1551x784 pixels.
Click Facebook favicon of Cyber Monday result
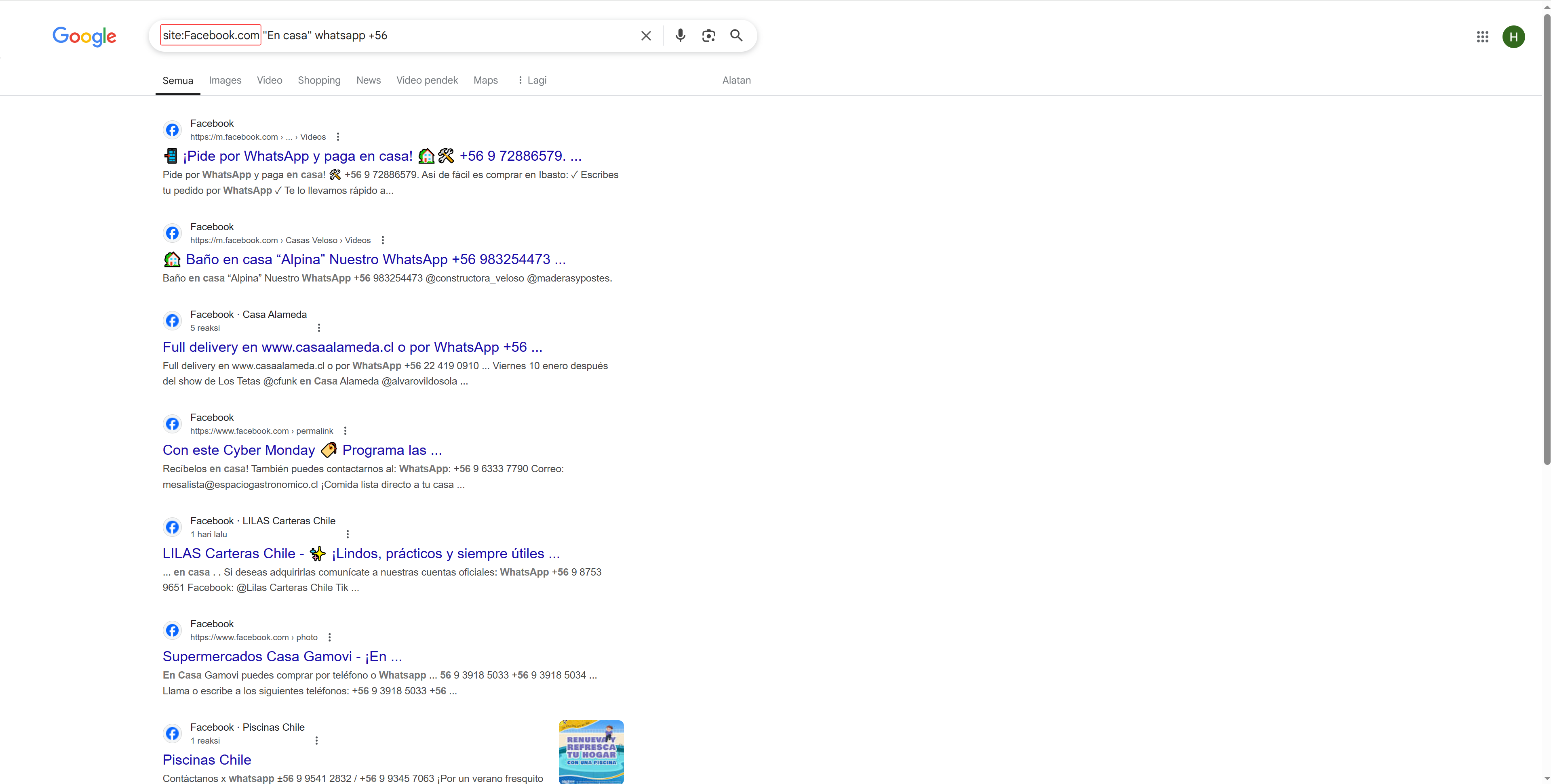click(172, 424)
